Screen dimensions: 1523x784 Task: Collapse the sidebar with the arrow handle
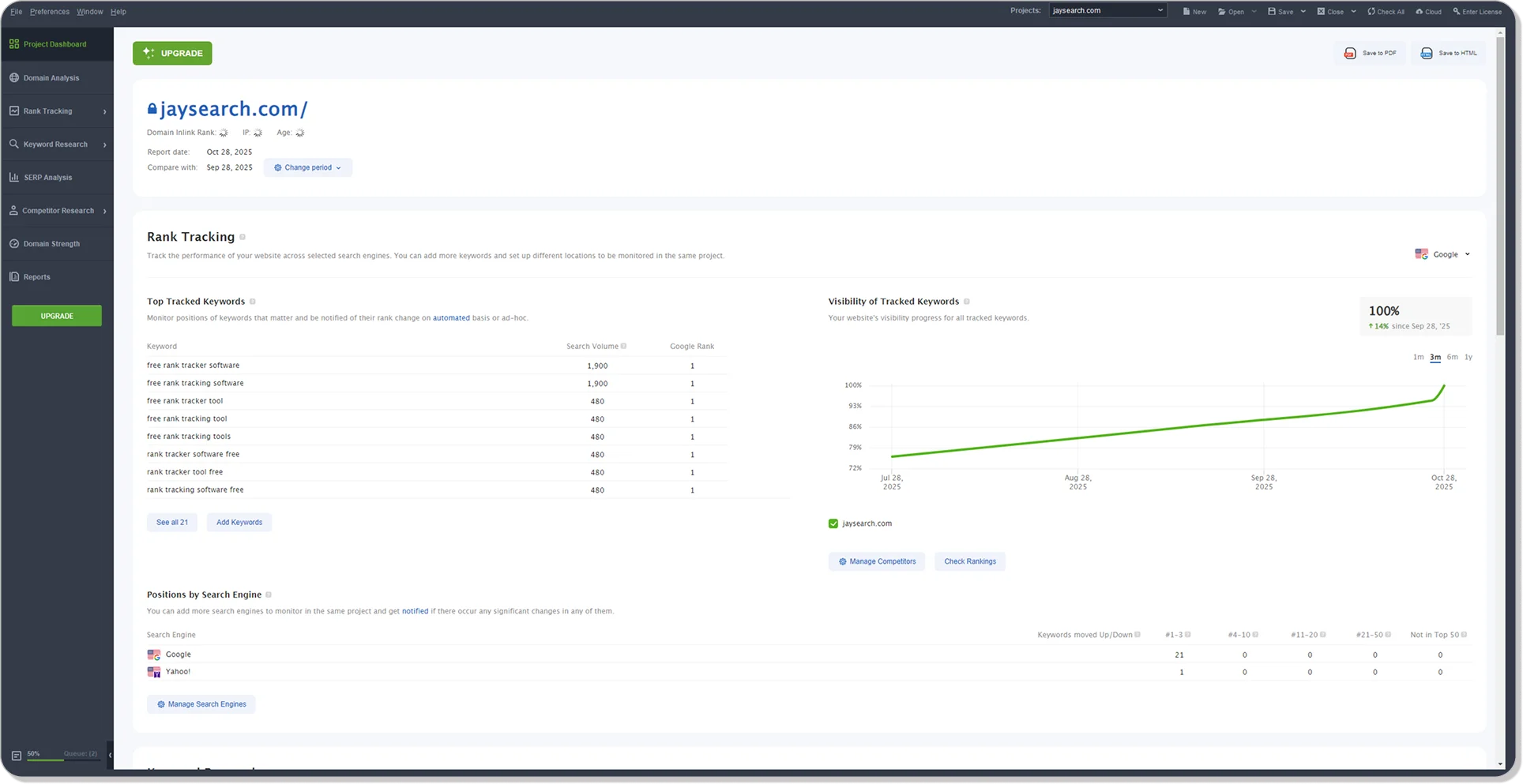click(x=110, y=756)
